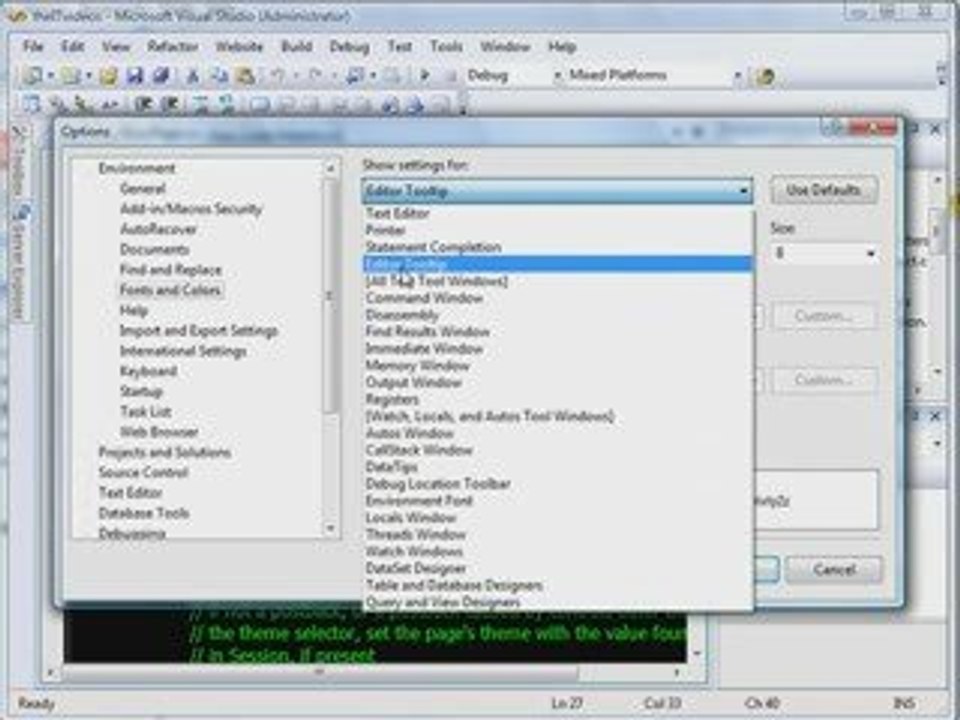Screen dimensions: 960x720
Task: Select DataSet Designer in the list
Action: click(x=557, y=568)
